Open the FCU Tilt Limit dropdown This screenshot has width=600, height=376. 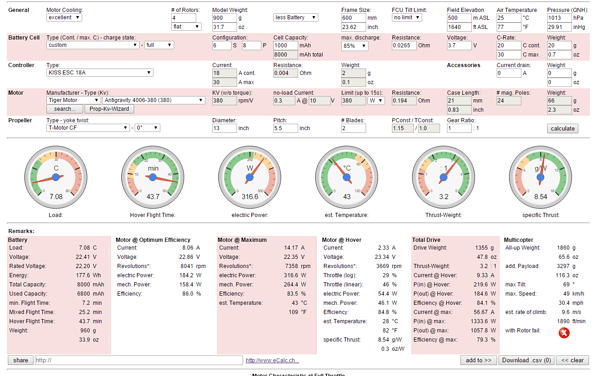pos(407,18)
